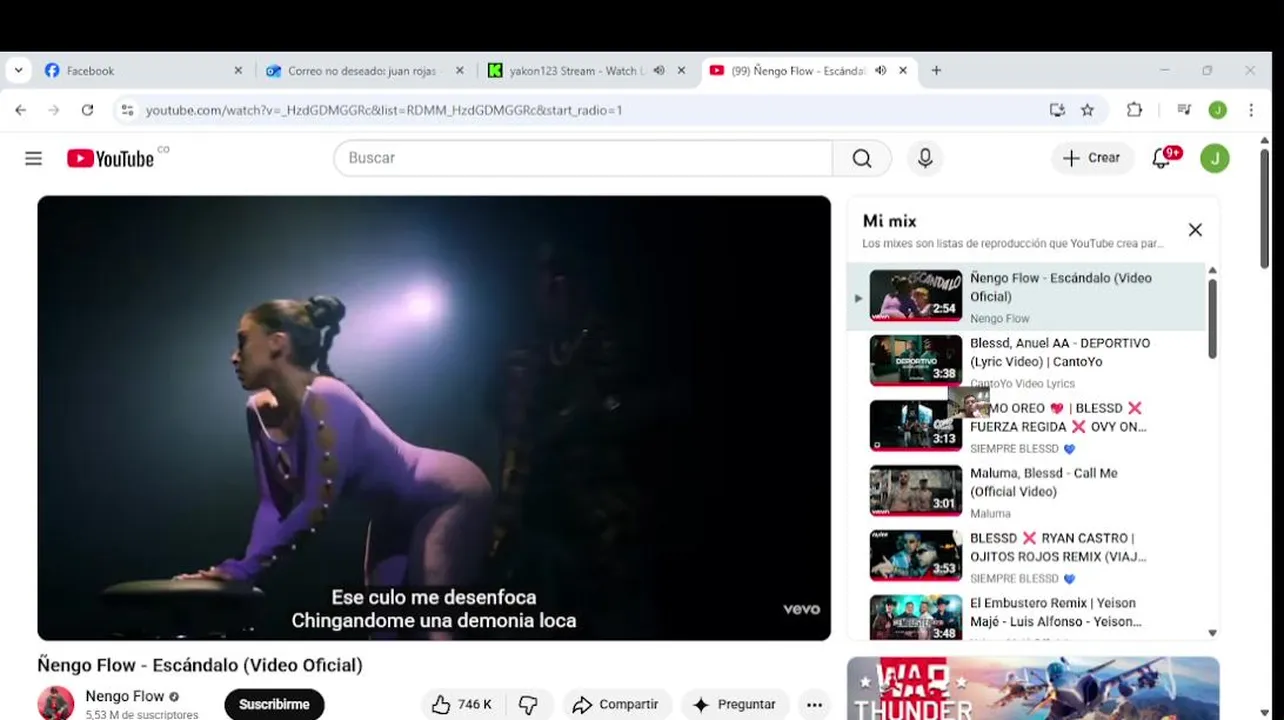This screenshot has width=1284, height=720.
Task: Reload the current page
Action: pos(87,110)
